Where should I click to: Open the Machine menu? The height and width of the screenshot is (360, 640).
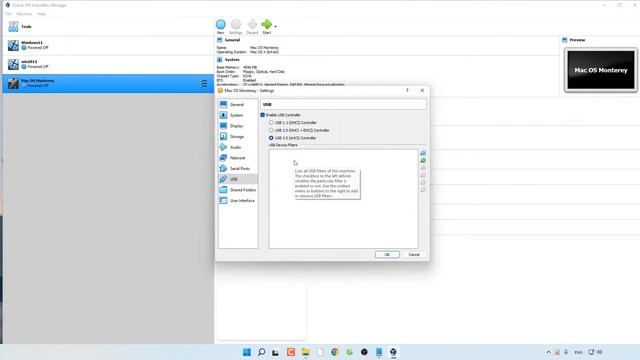pos(24,14)
